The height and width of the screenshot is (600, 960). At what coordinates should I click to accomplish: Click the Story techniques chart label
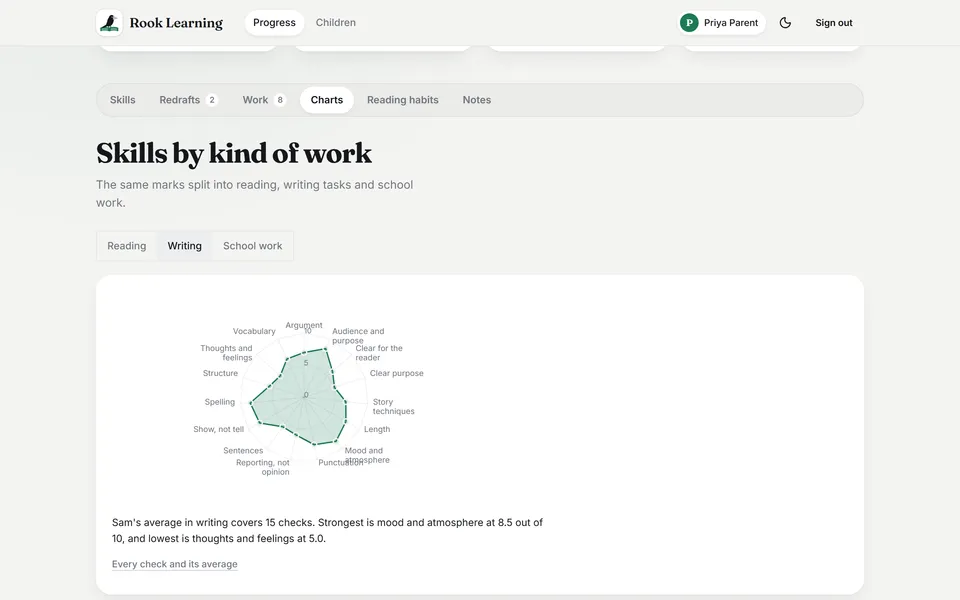tap(394, 407)
